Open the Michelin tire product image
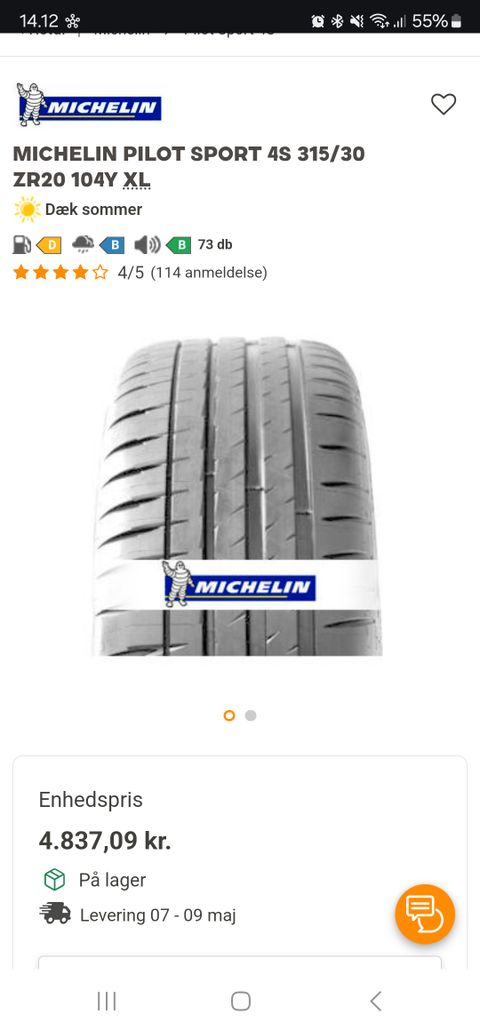The image size is (480, 1029). pos(237,497)
